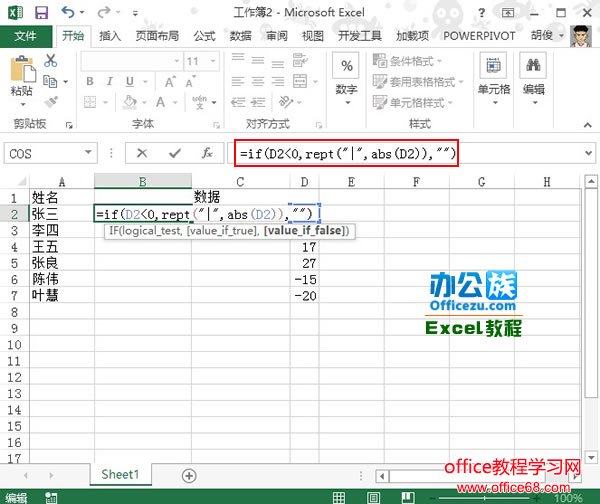This screenshot has width=600, height=504.
Task: Decrease font size with small A icon
Action: 190,82
